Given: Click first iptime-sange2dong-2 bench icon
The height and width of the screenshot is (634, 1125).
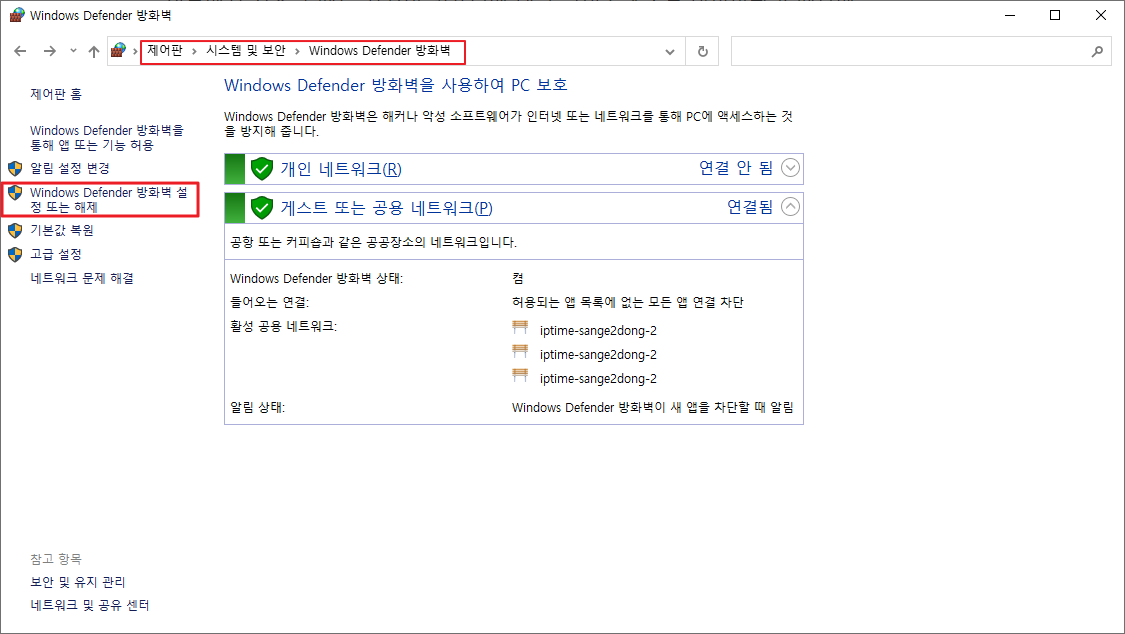Looking at the screenshot, I should 520,328.
